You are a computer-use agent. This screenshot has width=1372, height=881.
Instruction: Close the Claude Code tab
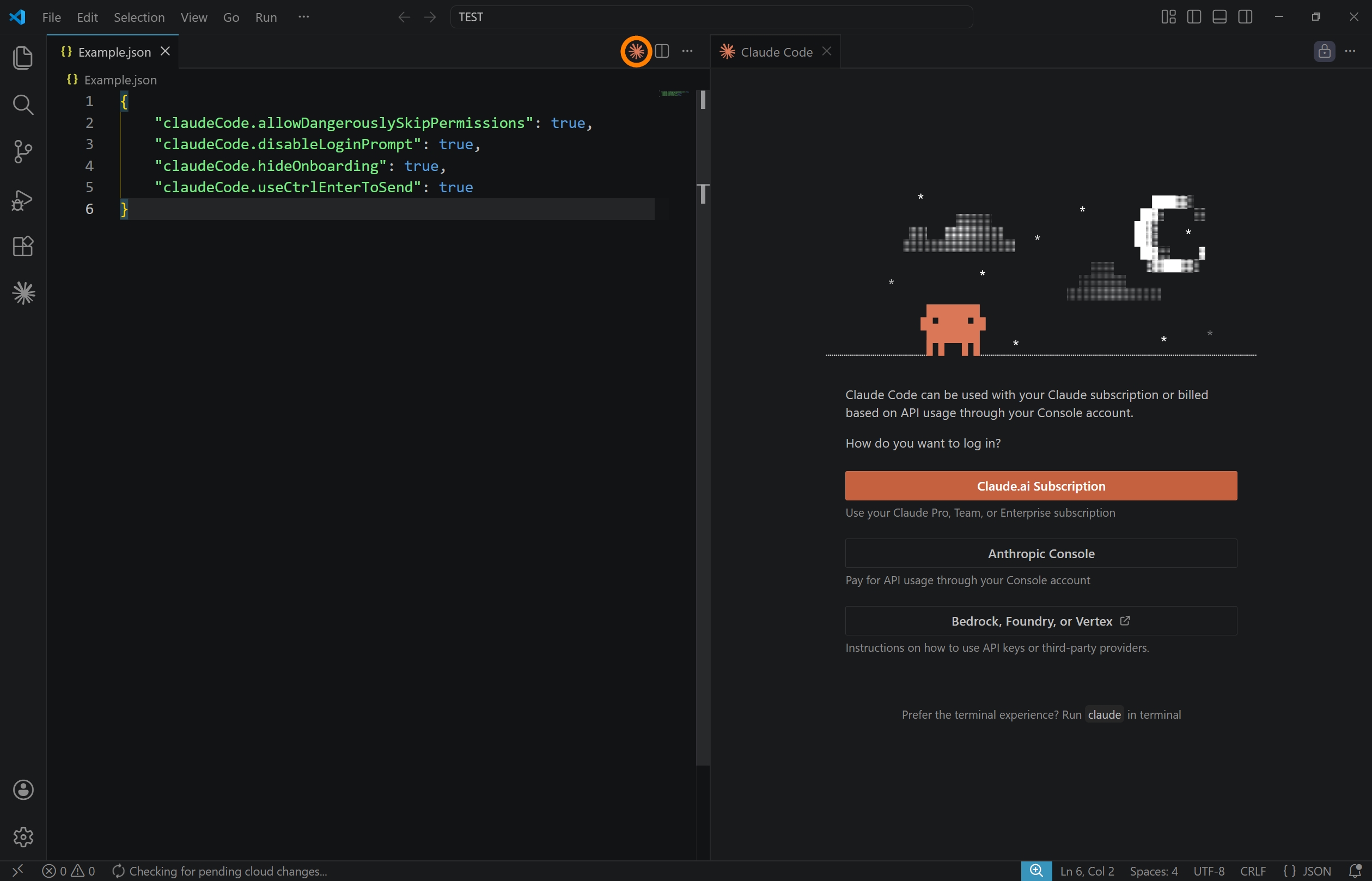click(827, 52)
